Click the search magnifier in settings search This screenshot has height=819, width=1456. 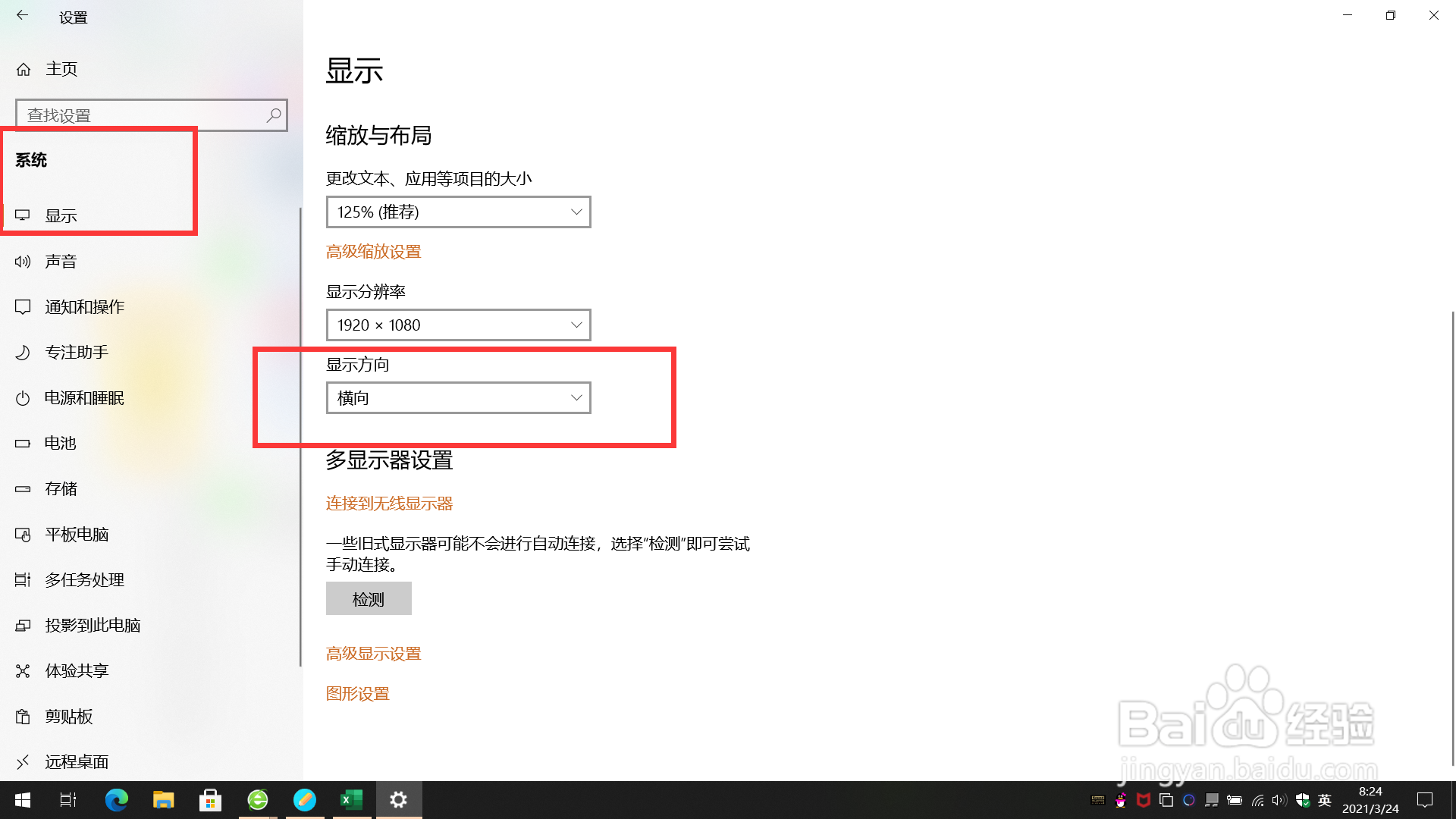point(273,115)
